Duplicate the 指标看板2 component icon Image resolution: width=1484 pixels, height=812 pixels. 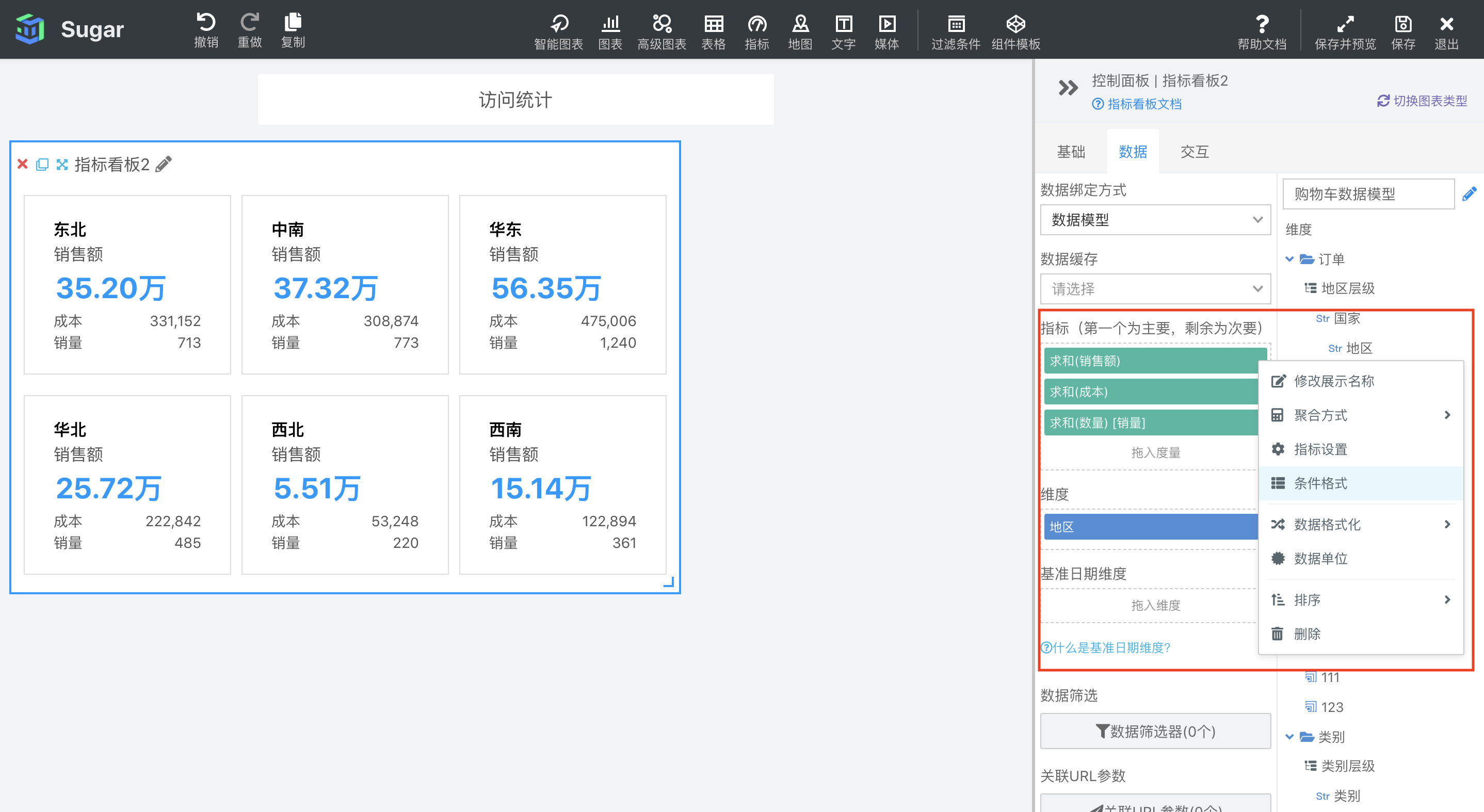coord(42,165)
